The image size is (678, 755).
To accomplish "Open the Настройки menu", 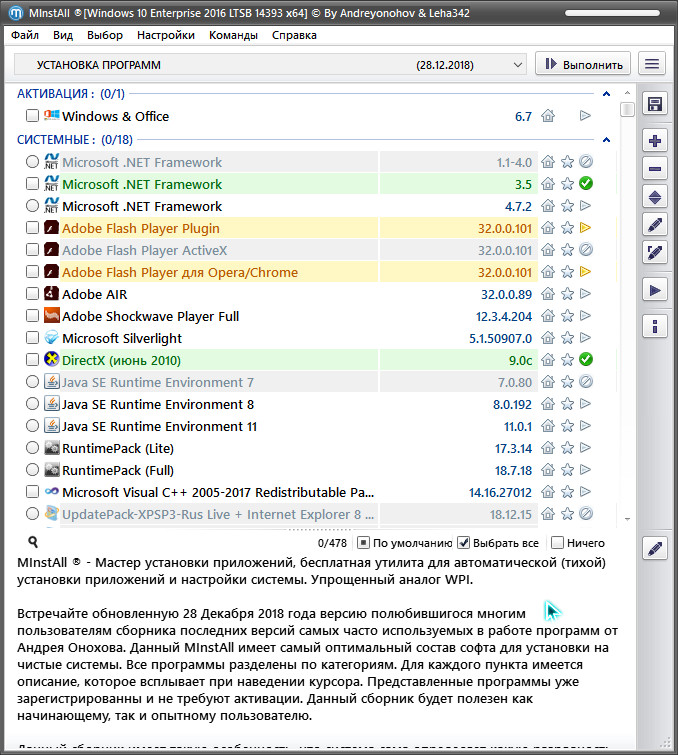I will pyautogui.click(x=166, y=35).
